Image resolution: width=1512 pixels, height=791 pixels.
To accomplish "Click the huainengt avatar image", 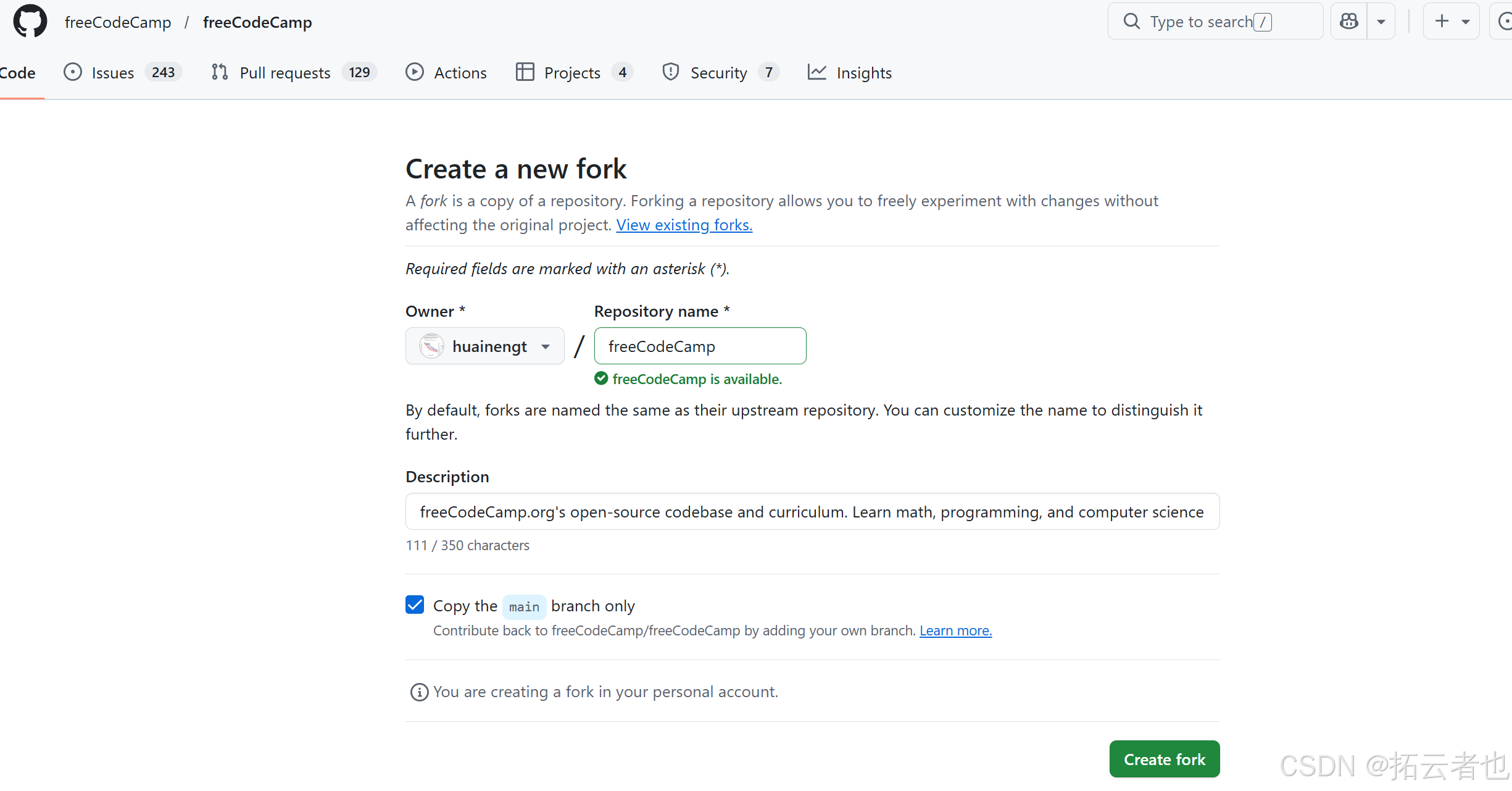I will pyautogui.click(x=431, y=346).
